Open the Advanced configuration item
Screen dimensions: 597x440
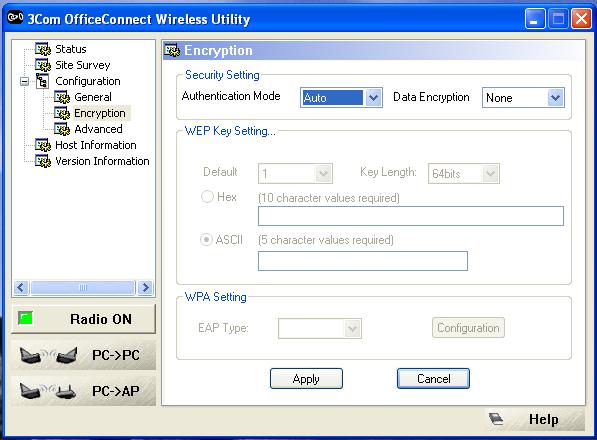(98, 129)
